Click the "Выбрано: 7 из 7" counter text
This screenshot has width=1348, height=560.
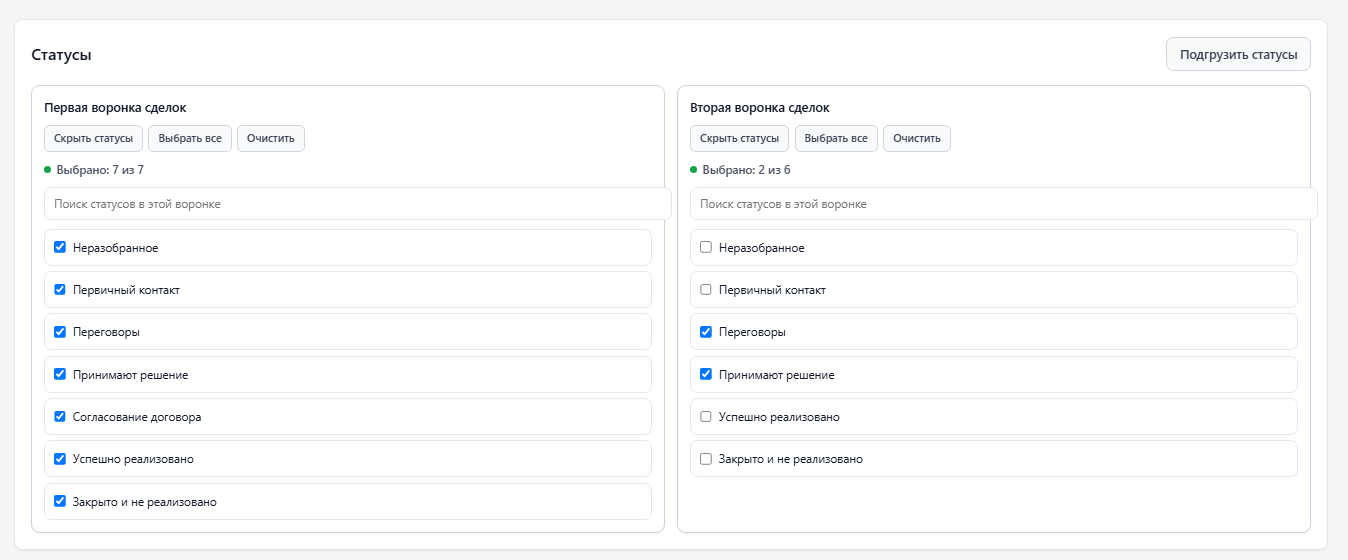(x=100, y=170)
